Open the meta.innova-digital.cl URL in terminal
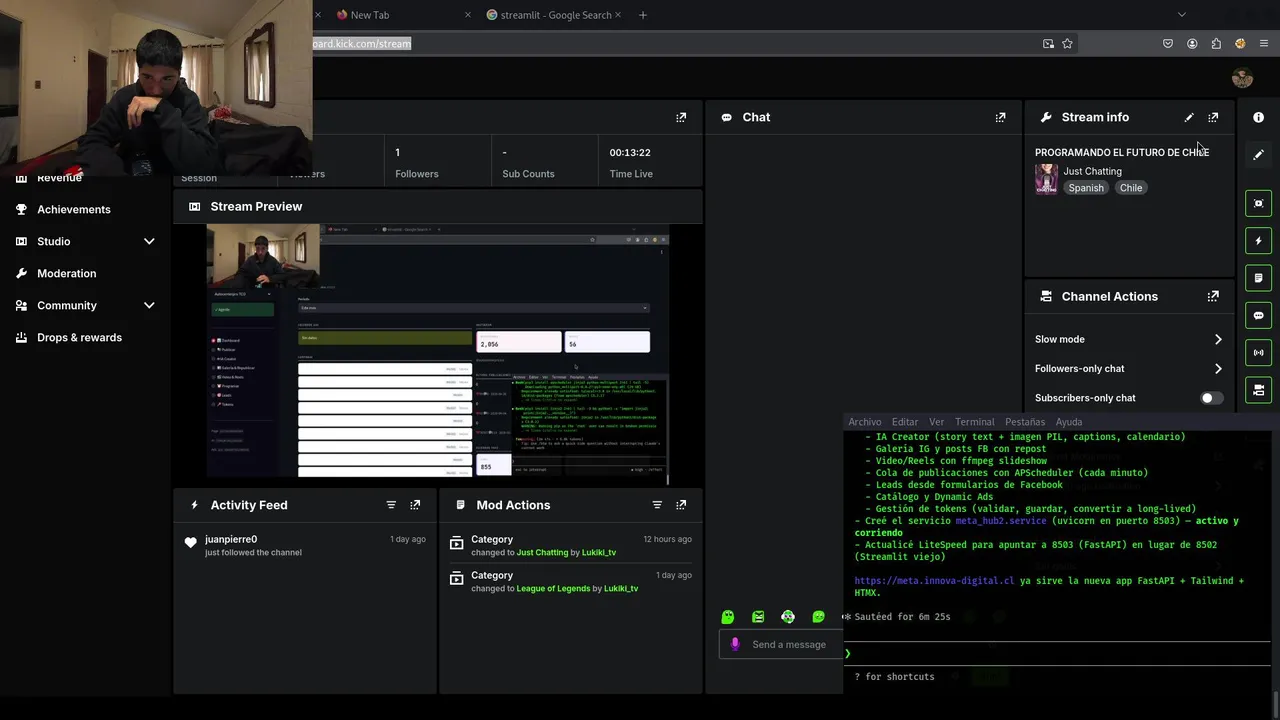The height and width of the screenshot is (720, 1280). (934, 581)
